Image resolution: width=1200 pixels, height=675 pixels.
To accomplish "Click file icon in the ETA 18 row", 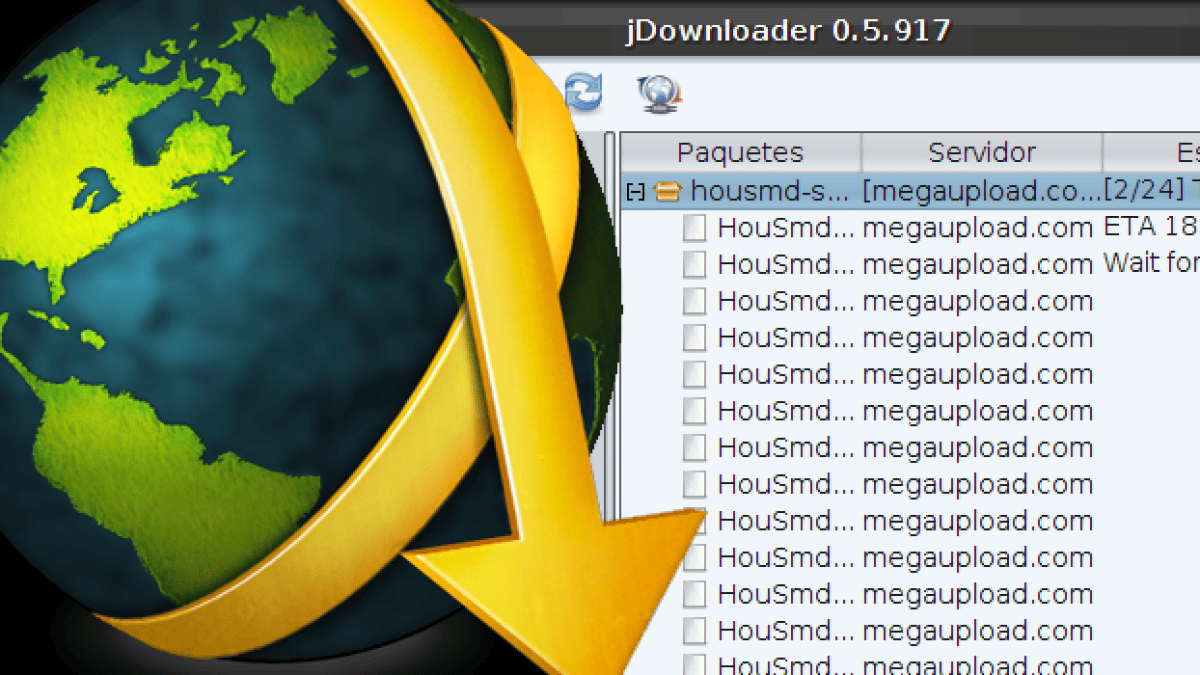I will 695,228.
